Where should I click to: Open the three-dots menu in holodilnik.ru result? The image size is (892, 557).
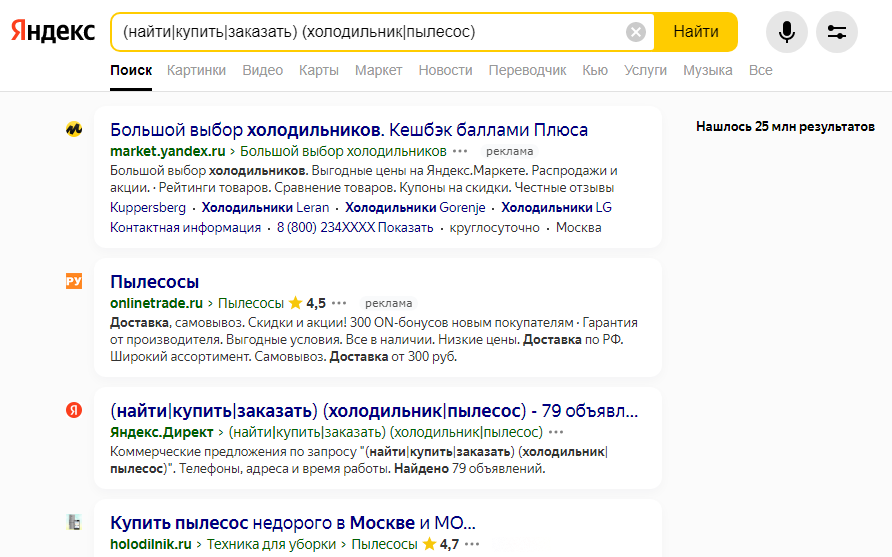[x=472, y=544]
